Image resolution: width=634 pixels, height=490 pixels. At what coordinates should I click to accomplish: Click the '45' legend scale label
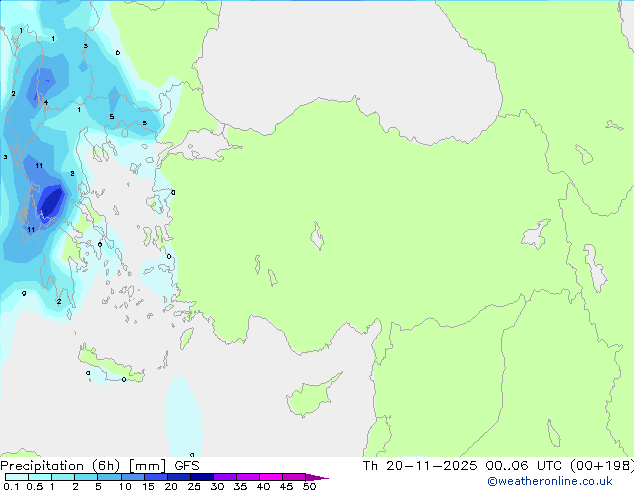286,486
